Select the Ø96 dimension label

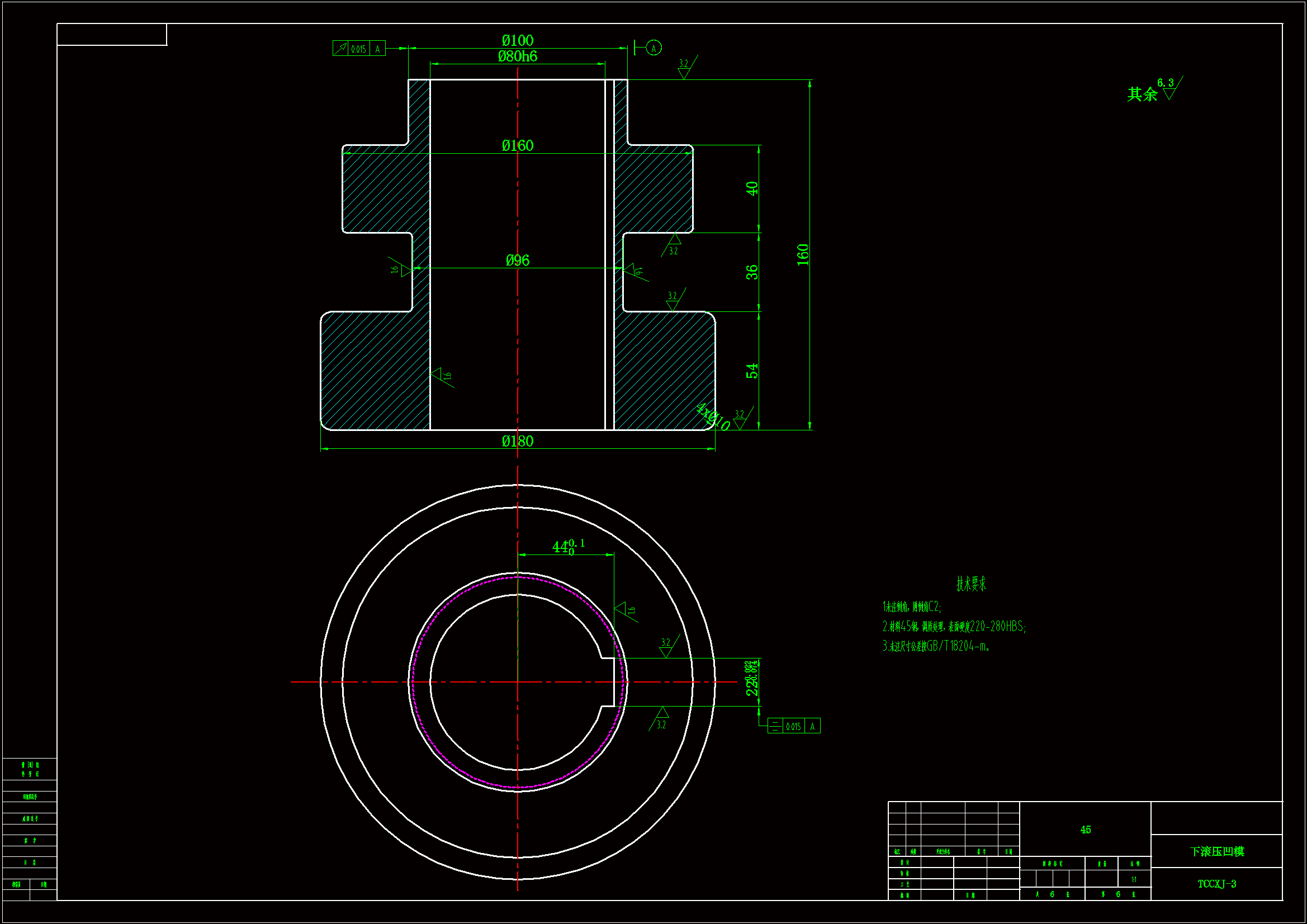518,260
